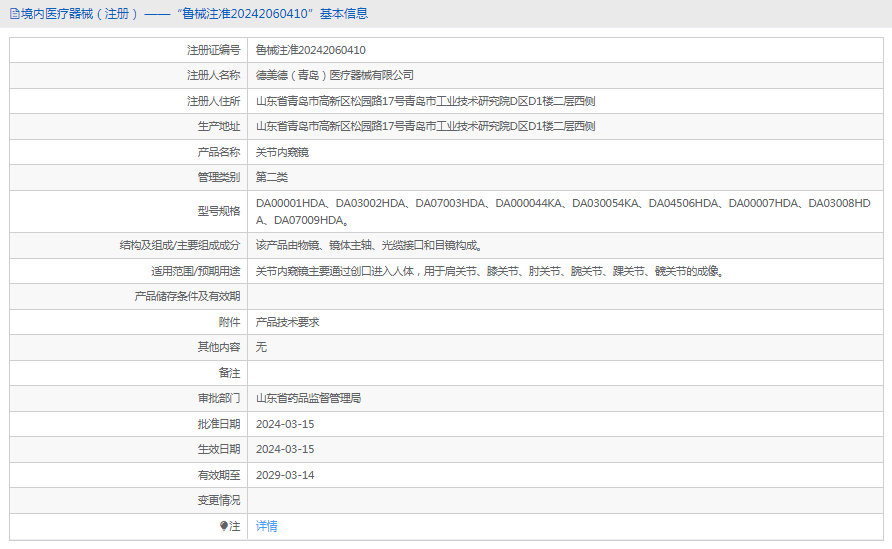Click the 其他内容 label

pyautogui.click(x=218, y=347)
